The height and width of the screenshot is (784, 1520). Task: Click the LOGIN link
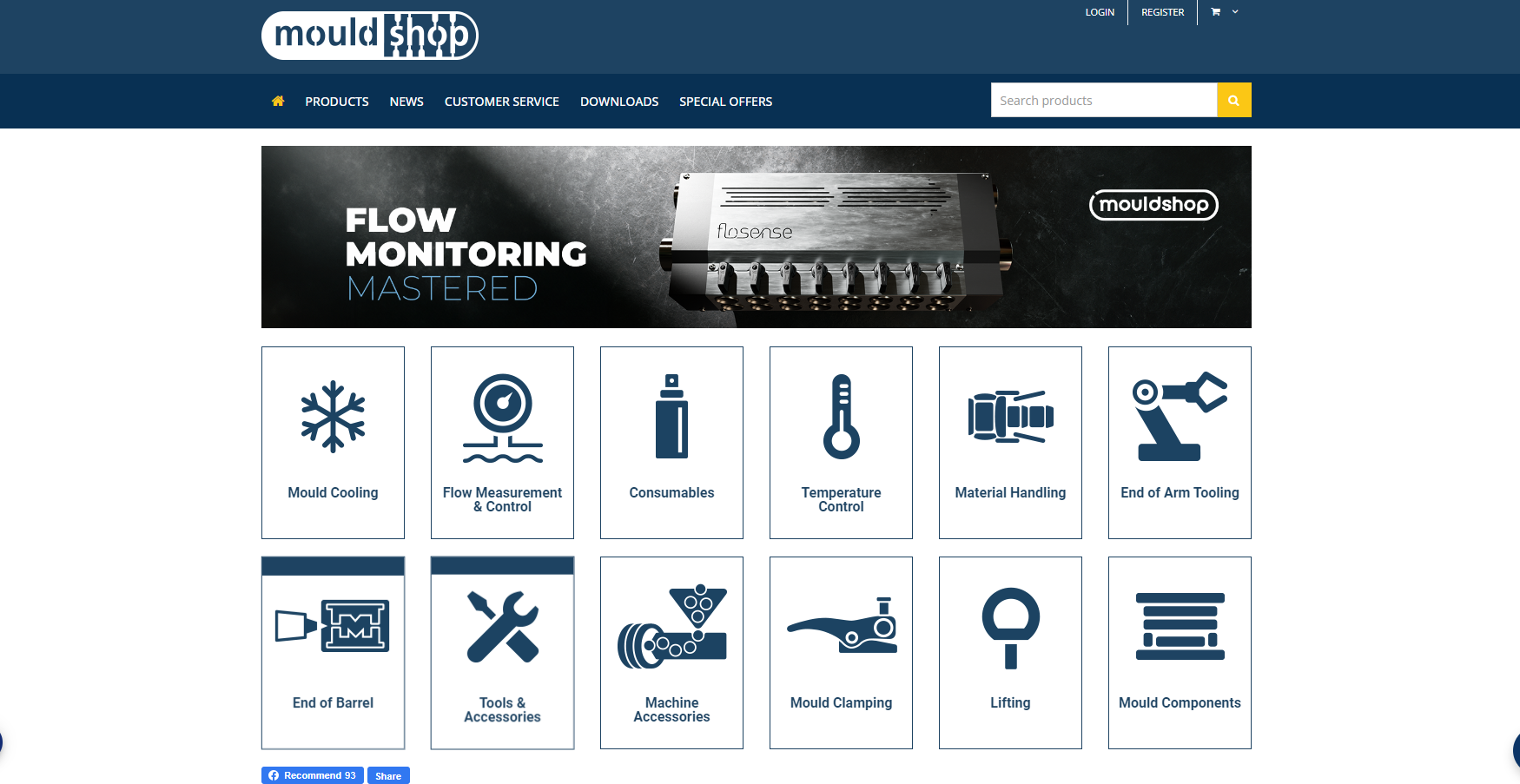pyautogui.click(x=1100, y=12)
